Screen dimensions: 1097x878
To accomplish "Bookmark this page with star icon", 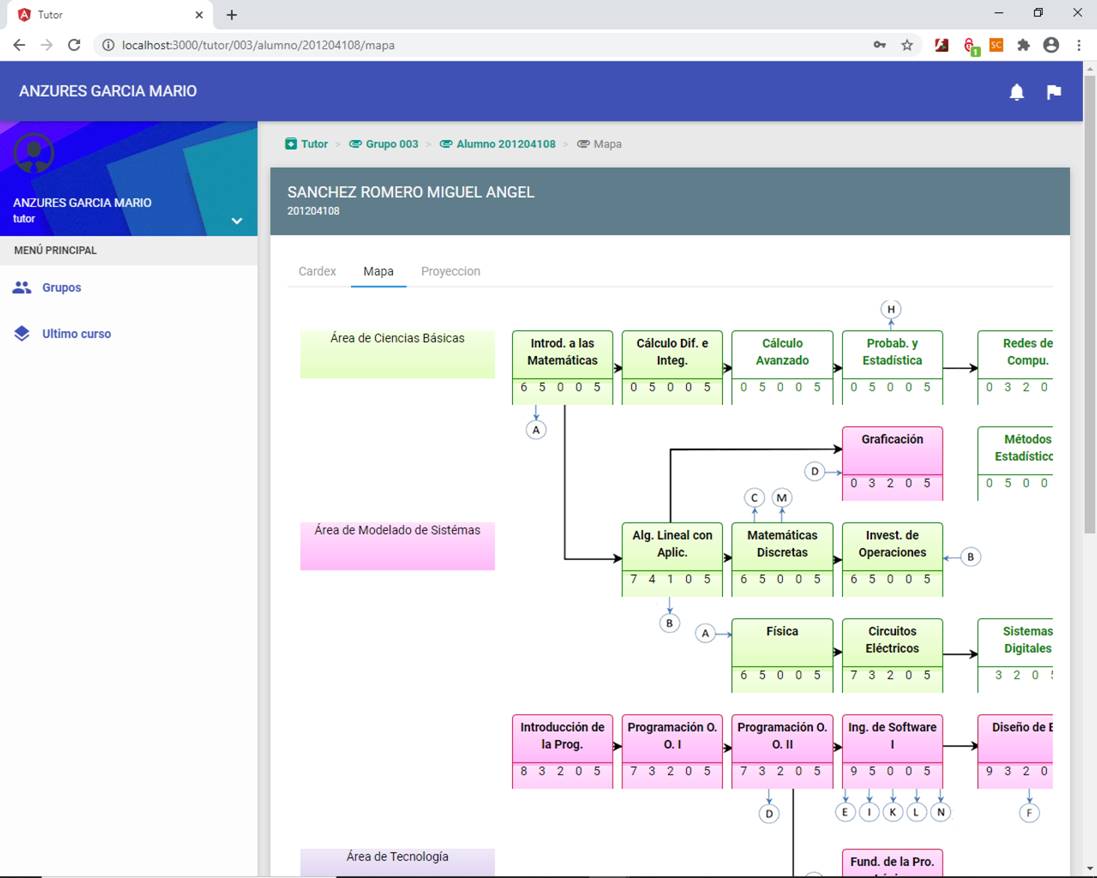I will pyautogui.click(x=907, y=45).
